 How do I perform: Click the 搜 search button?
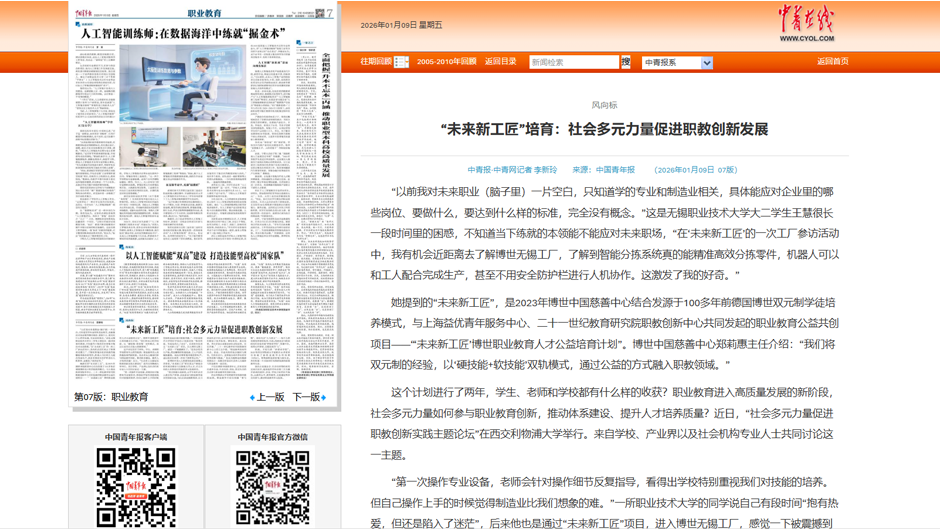coord(626,62)
